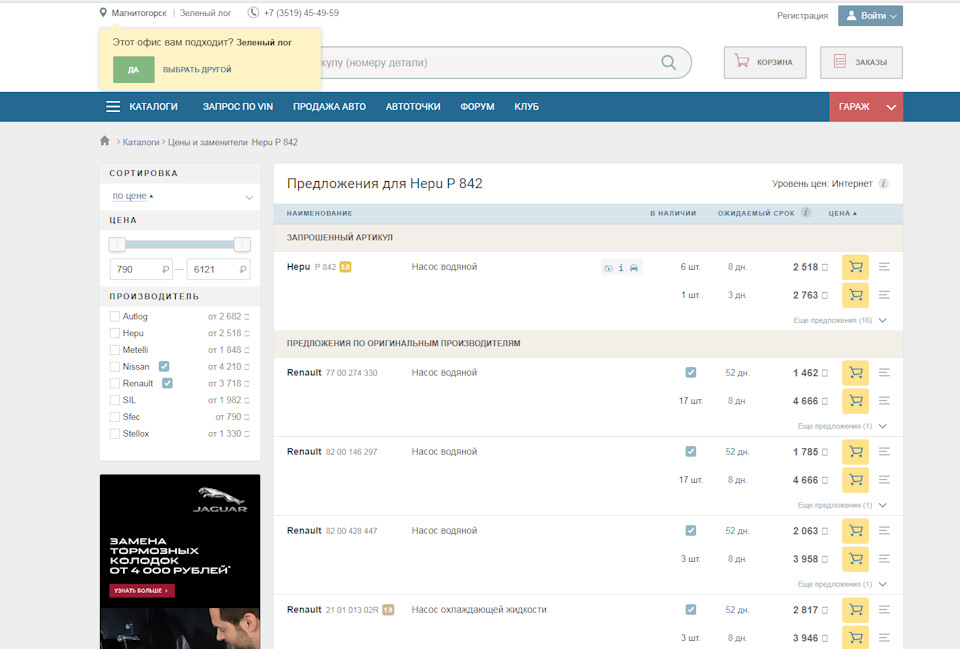Open details lines icon for 2 063 offer

coord(884,531)
